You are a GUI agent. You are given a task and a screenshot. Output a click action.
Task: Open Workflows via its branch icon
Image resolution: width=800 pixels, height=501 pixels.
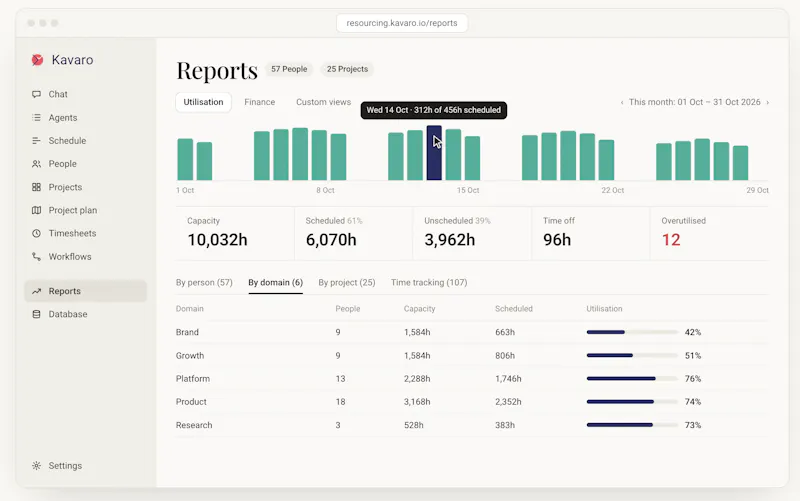point(36,257)
